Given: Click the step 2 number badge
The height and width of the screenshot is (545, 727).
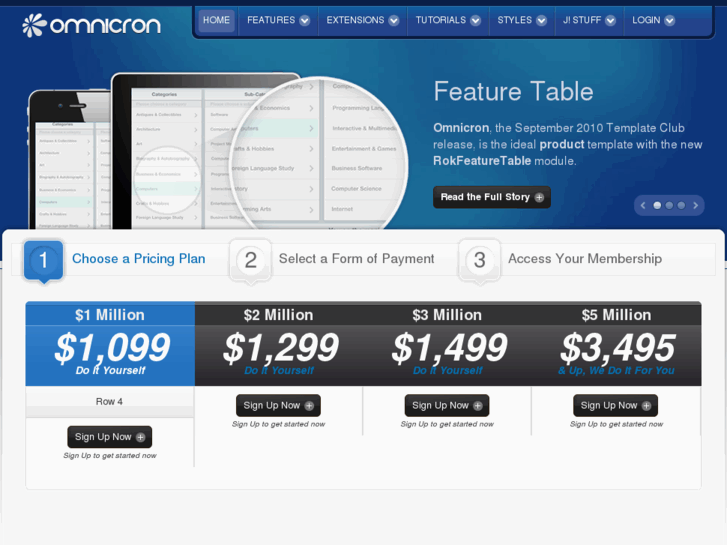Looking at the screenshot, I should click(x=250, y=261).
